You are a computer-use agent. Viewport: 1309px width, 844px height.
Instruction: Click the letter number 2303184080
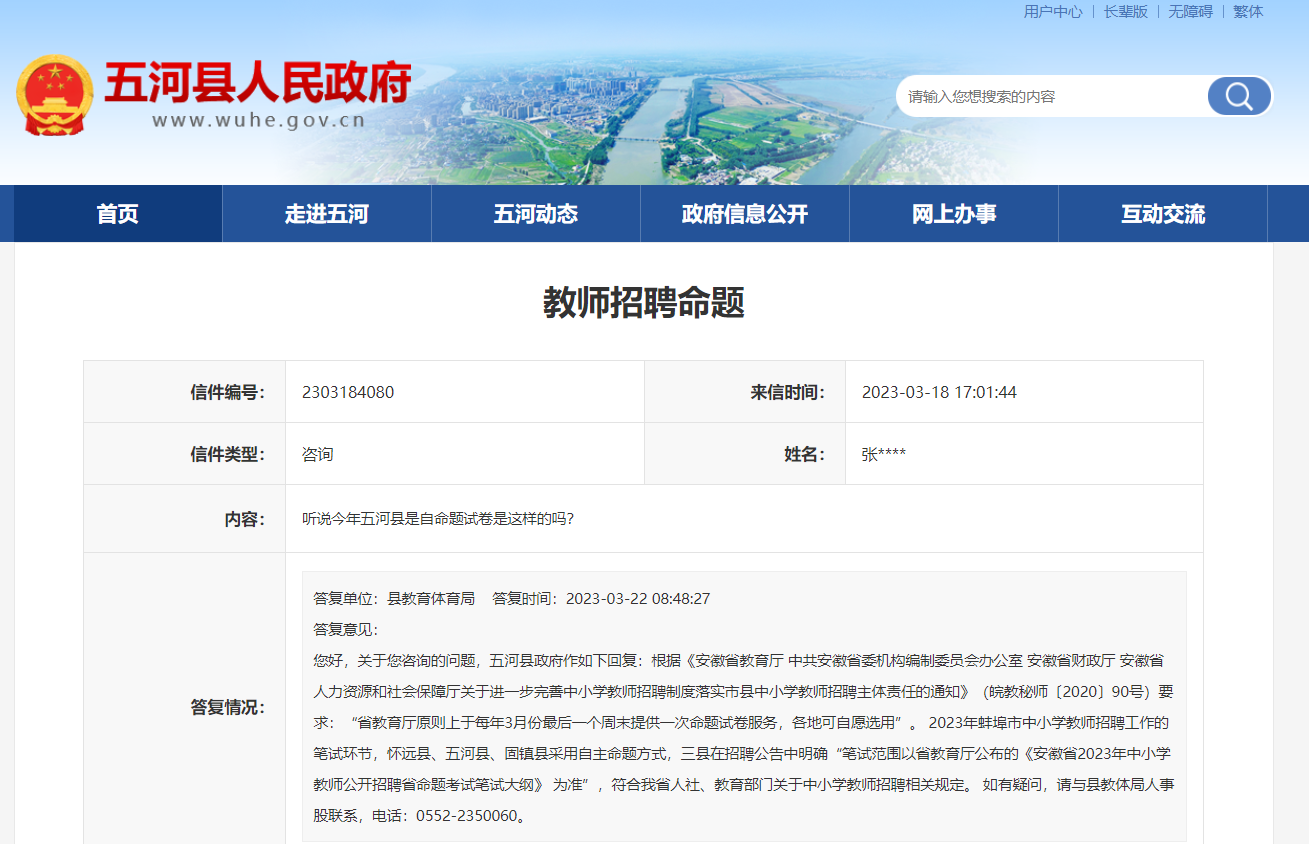tap(348, 392)
